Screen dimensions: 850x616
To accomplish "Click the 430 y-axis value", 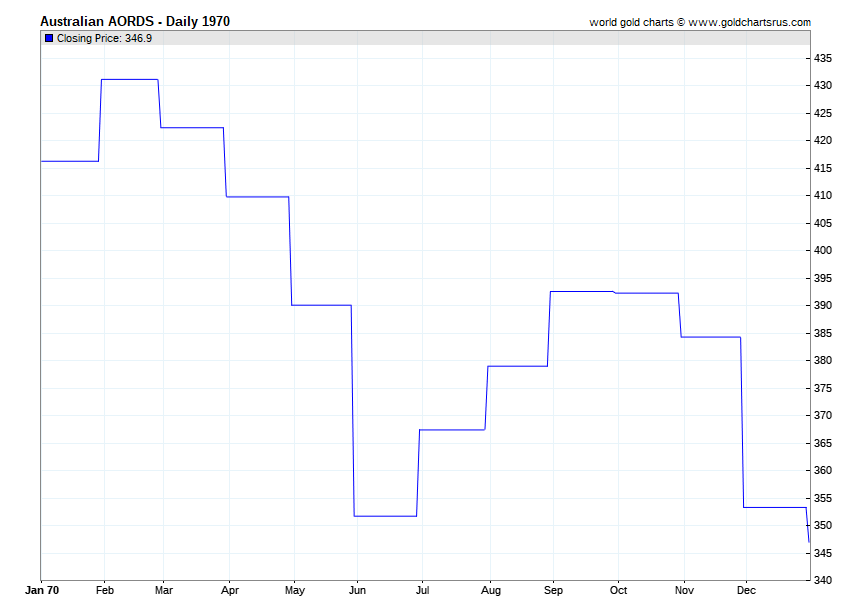I will [823, 86].
